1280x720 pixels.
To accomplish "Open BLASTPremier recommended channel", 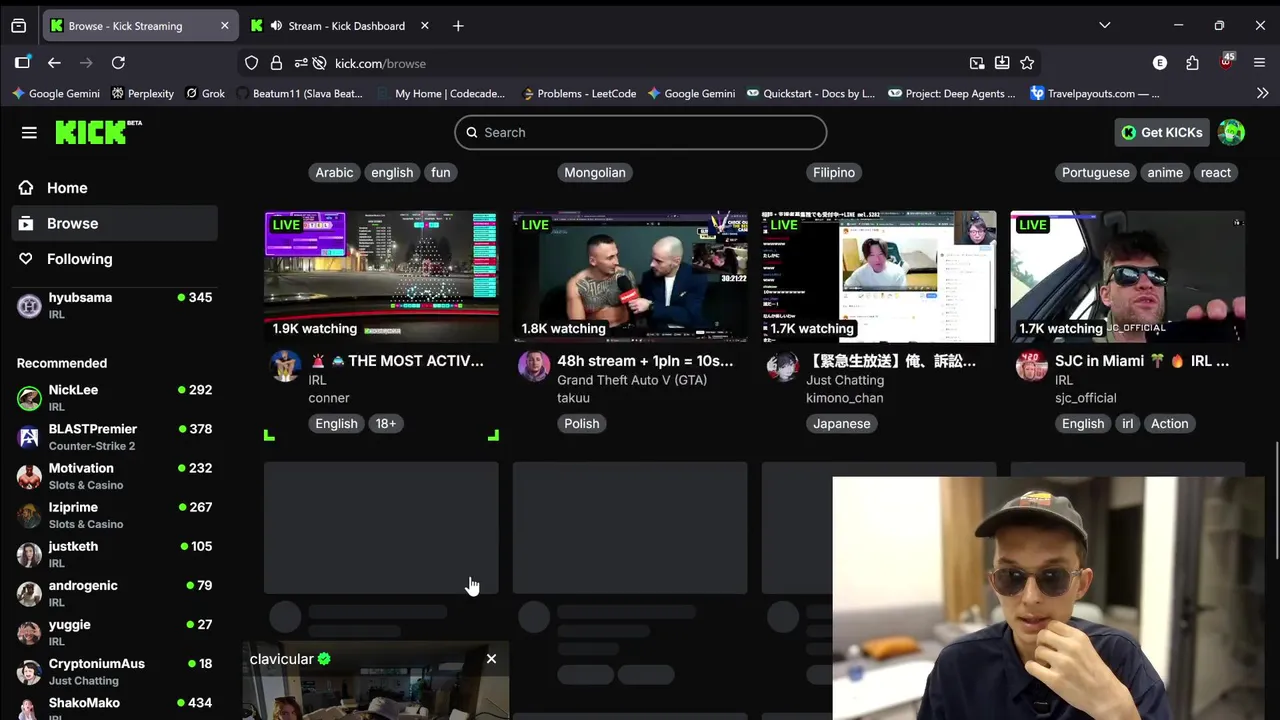I will pos(114,436).
